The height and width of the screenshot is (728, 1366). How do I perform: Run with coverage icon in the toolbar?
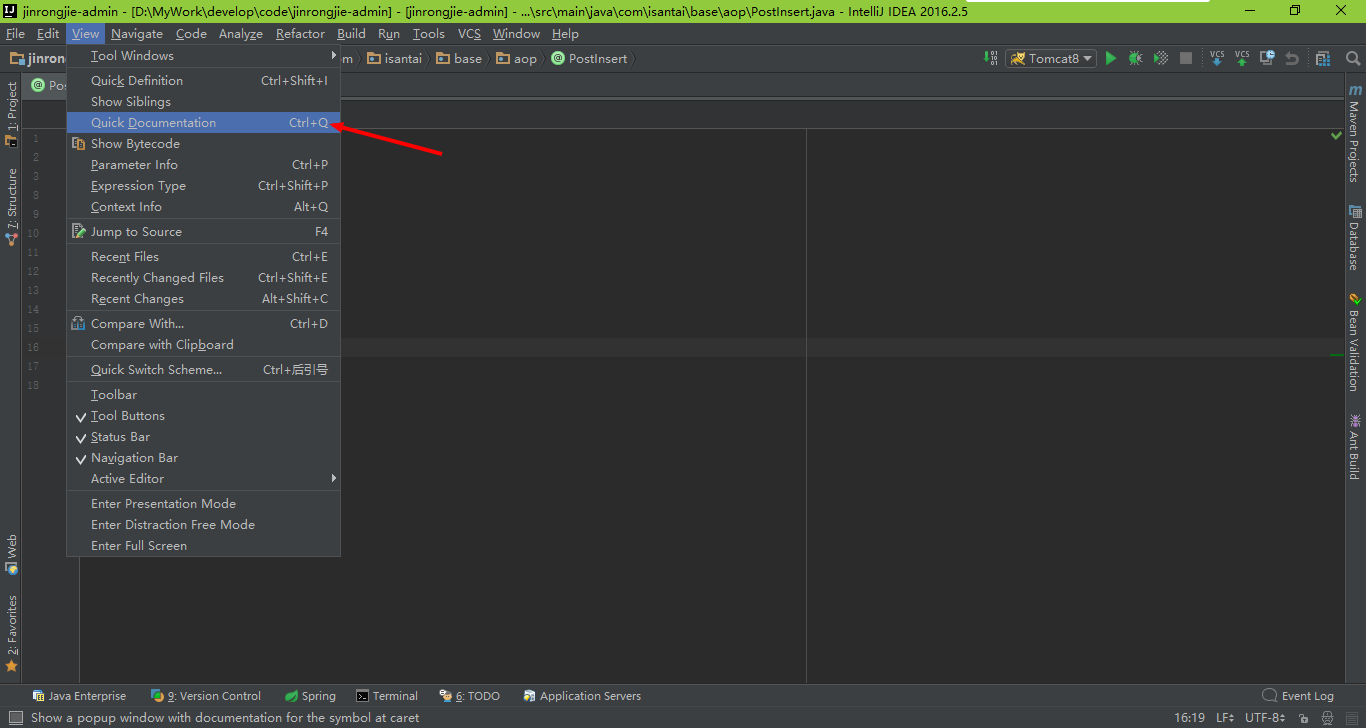pos(1161,59)
